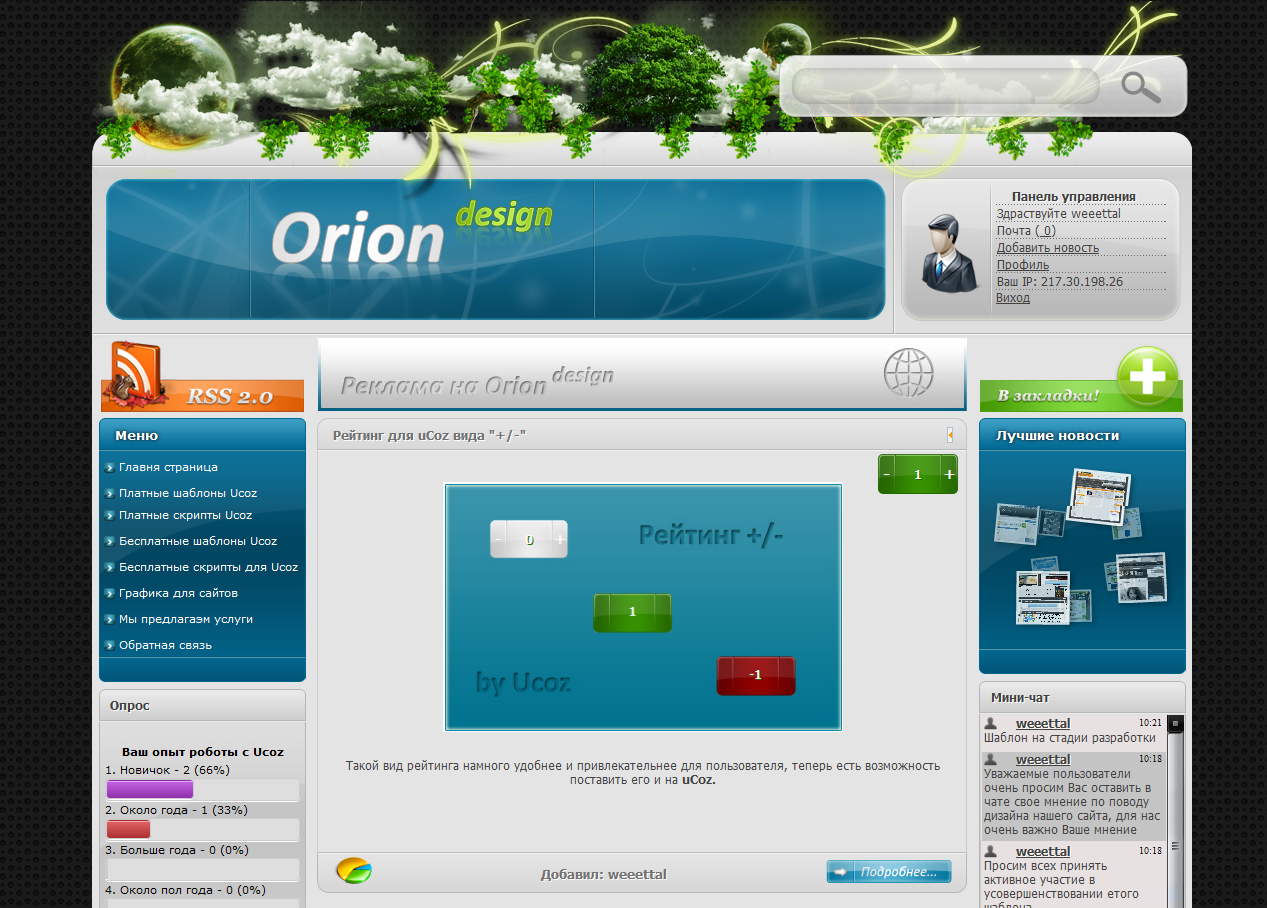The height and width of the screenshot is (908, 1267).
Task: Click the small arrow icon in article header
Action: click(x=949, y=435)
